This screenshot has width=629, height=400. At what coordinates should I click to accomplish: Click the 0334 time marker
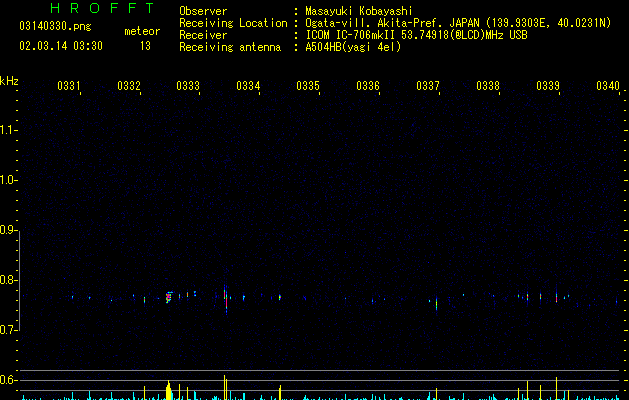point(248,85)
